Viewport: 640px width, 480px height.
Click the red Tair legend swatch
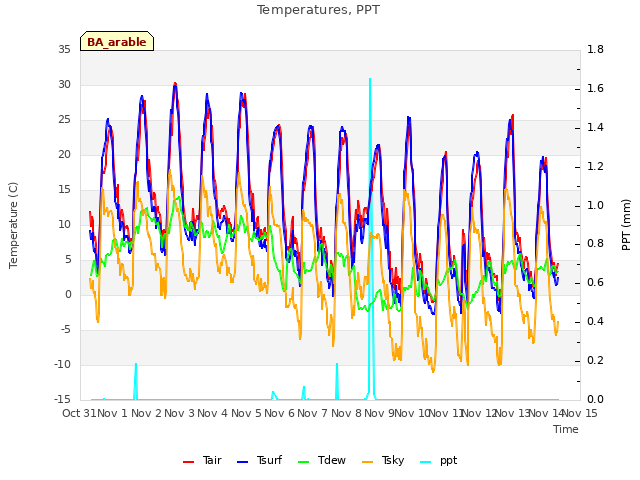click(x=188, y=462)
